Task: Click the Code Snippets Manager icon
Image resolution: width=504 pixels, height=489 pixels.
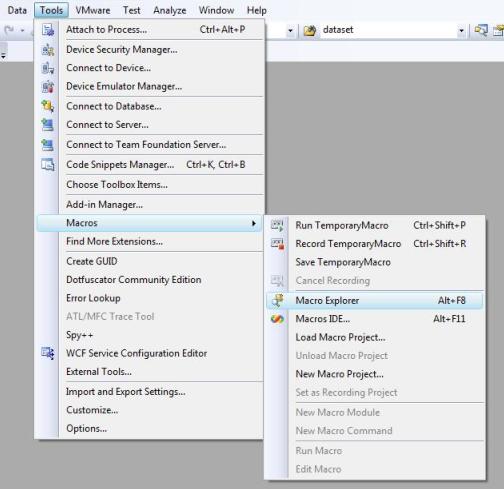Action: click(x=48, y=165)
